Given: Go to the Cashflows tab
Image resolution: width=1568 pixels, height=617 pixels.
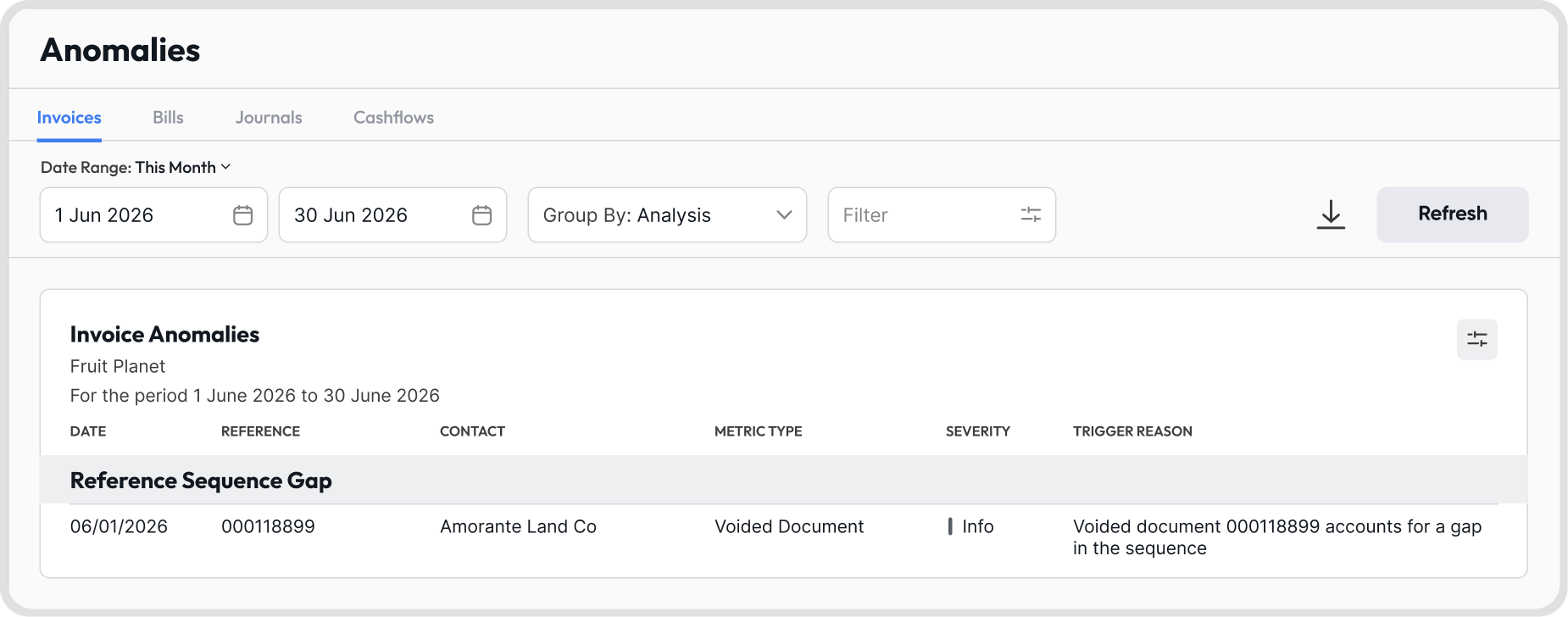Looking at the screenshot, I should [x=393, y=118].
